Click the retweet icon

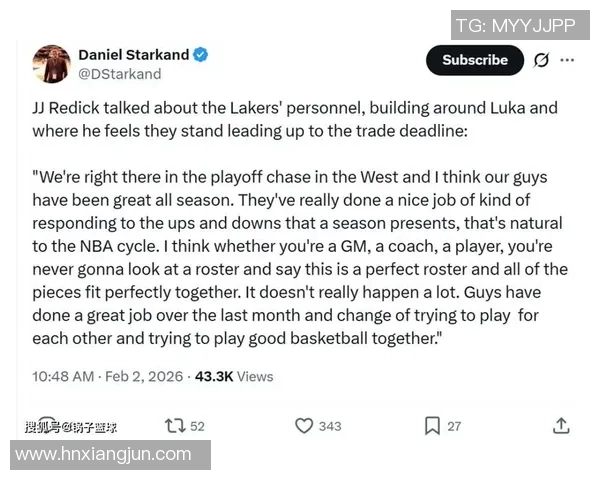pos(175,426)
